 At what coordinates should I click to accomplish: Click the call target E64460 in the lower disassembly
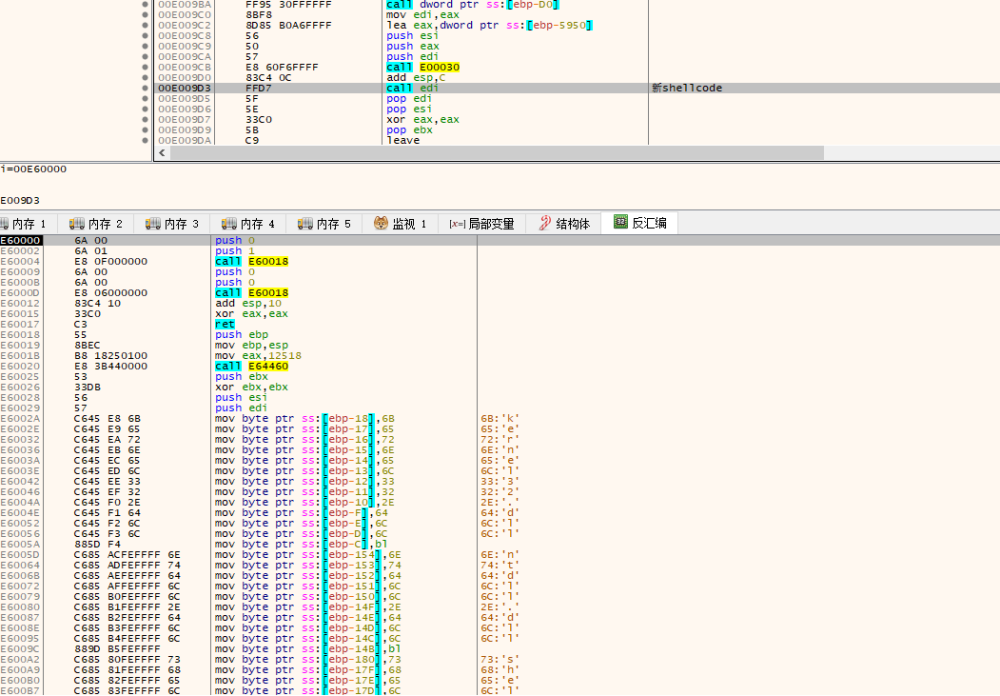tap(268, 366)
